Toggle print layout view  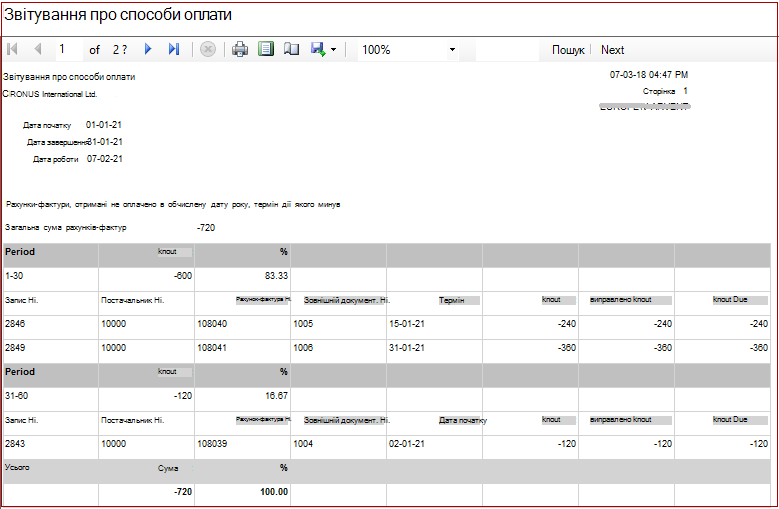click(x=266, y=49)
